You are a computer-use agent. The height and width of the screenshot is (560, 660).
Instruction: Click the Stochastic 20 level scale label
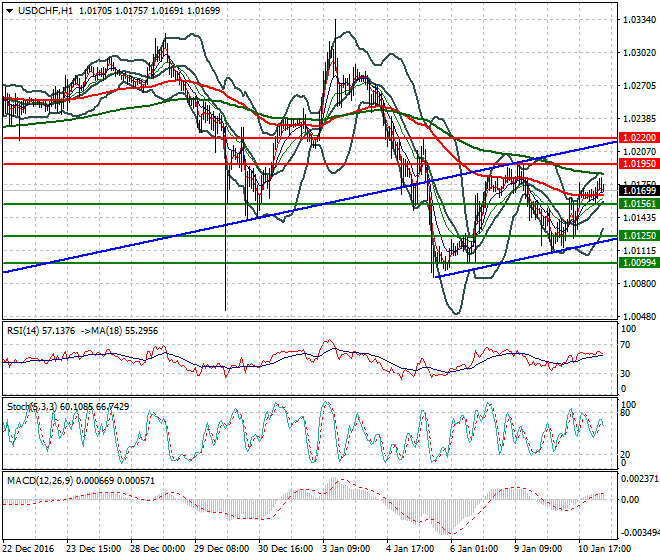[626, 454]
